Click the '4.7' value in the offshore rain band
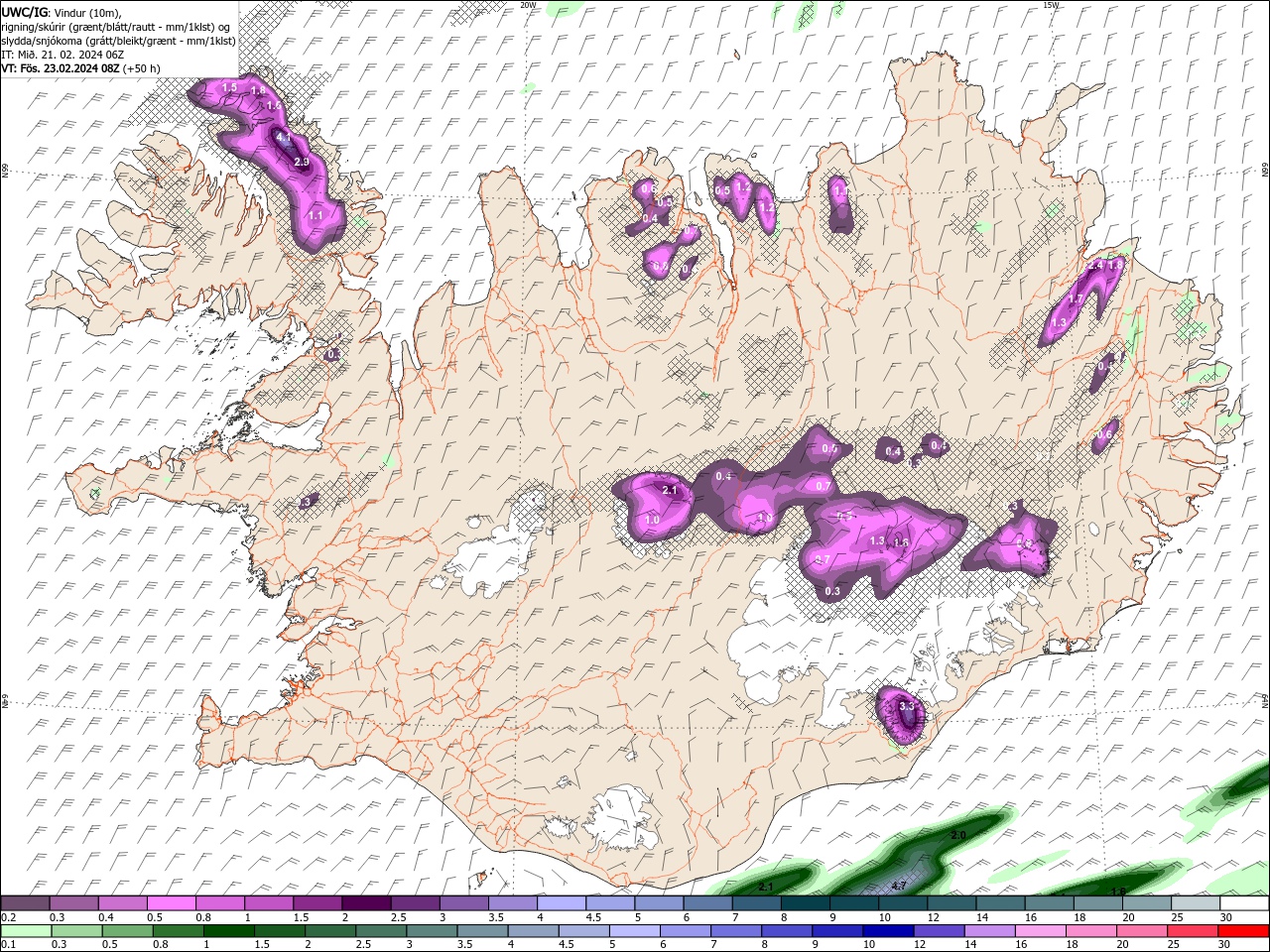 (x=899, y=885)
